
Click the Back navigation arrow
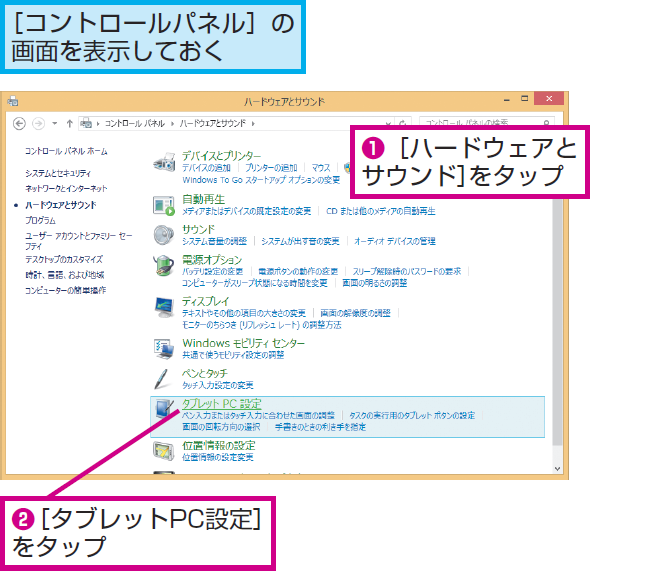(x=19, y=123)
